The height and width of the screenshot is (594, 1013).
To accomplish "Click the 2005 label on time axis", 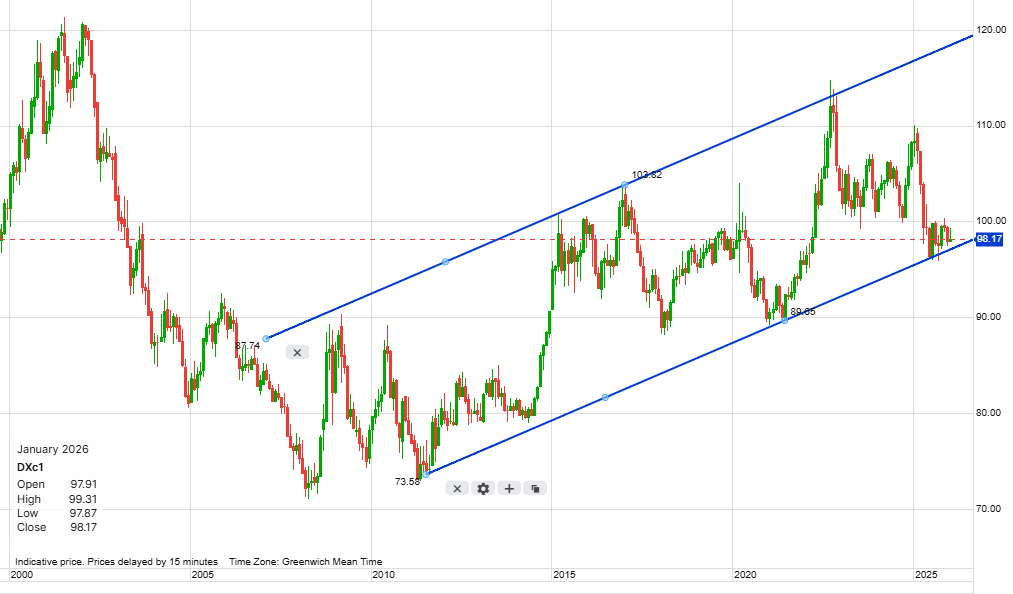I will tap(203, 575).
